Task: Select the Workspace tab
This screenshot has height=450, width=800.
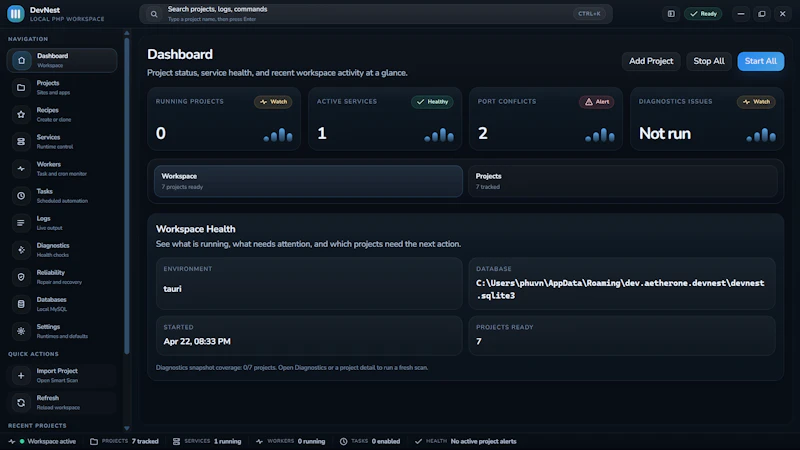Action: 308,181
